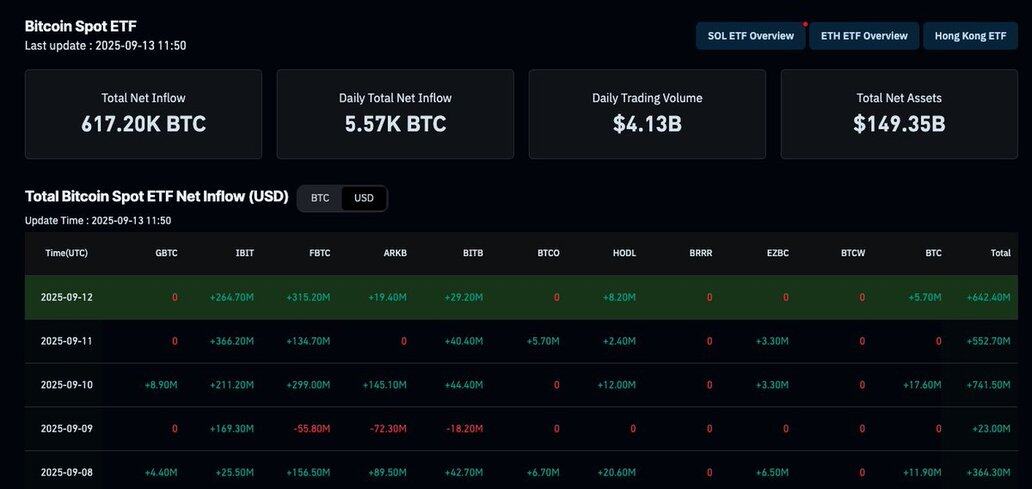Click HODL value +8.20M
The image size is (1032, 489).
point(619,297)
